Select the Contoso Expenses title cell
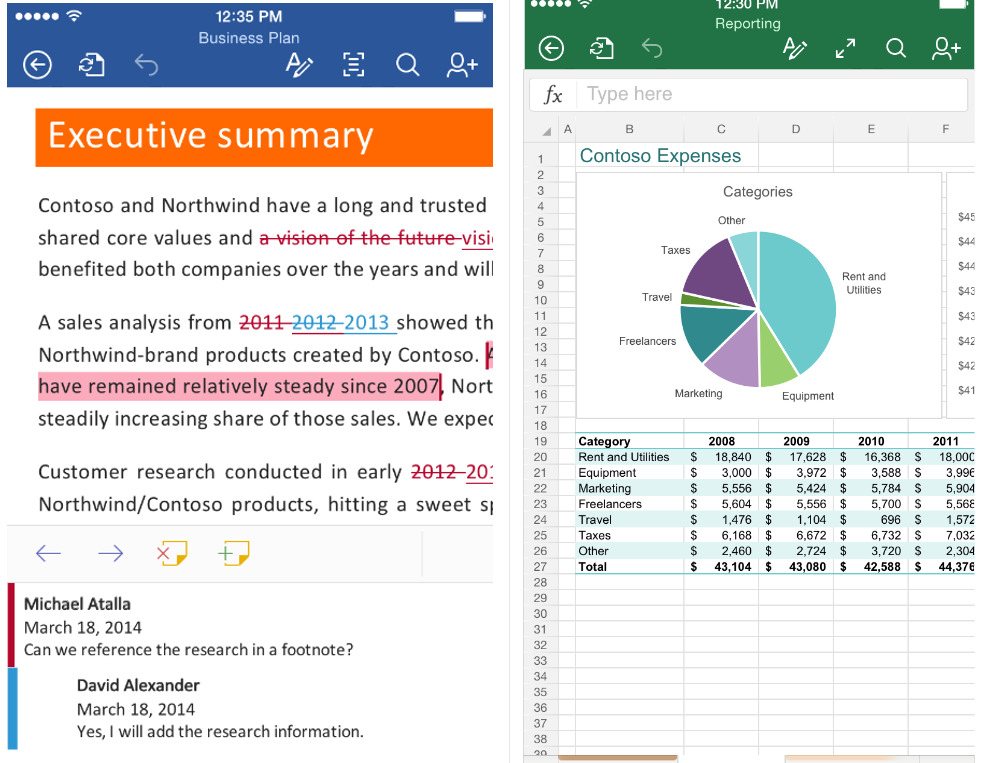The height and width of the screenshot is (763, 985). tap(661, 156)
